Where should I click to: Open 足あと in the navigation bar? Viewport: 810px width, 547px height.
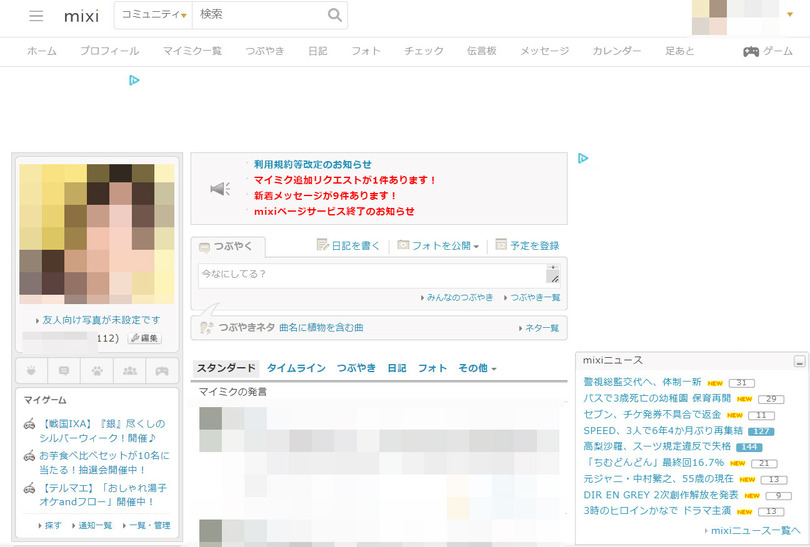pos(679,51)
